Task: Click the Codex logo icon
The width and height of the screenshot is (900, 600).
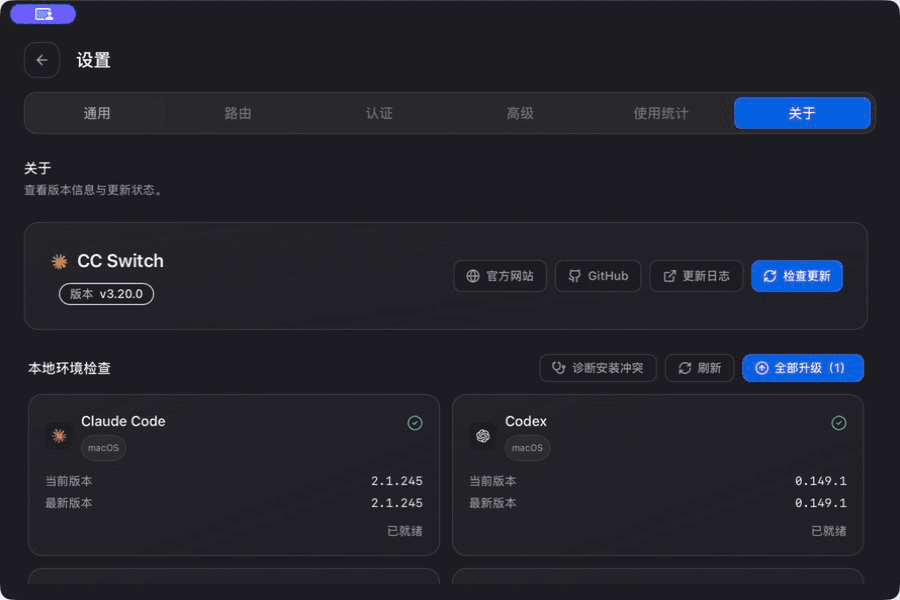Action: pyautogui.click(x=483, y=436)
